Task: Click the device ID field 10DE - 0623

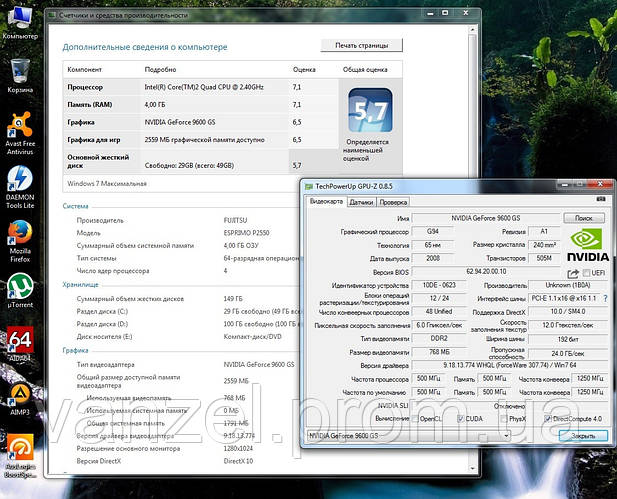Action: point(439,285)
